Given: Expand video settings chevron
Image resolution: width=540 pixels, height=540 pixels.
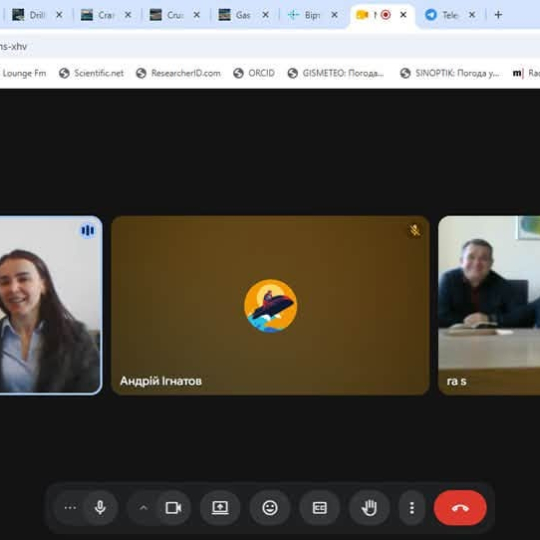Looking at the screenshot, I should point(144,508).
